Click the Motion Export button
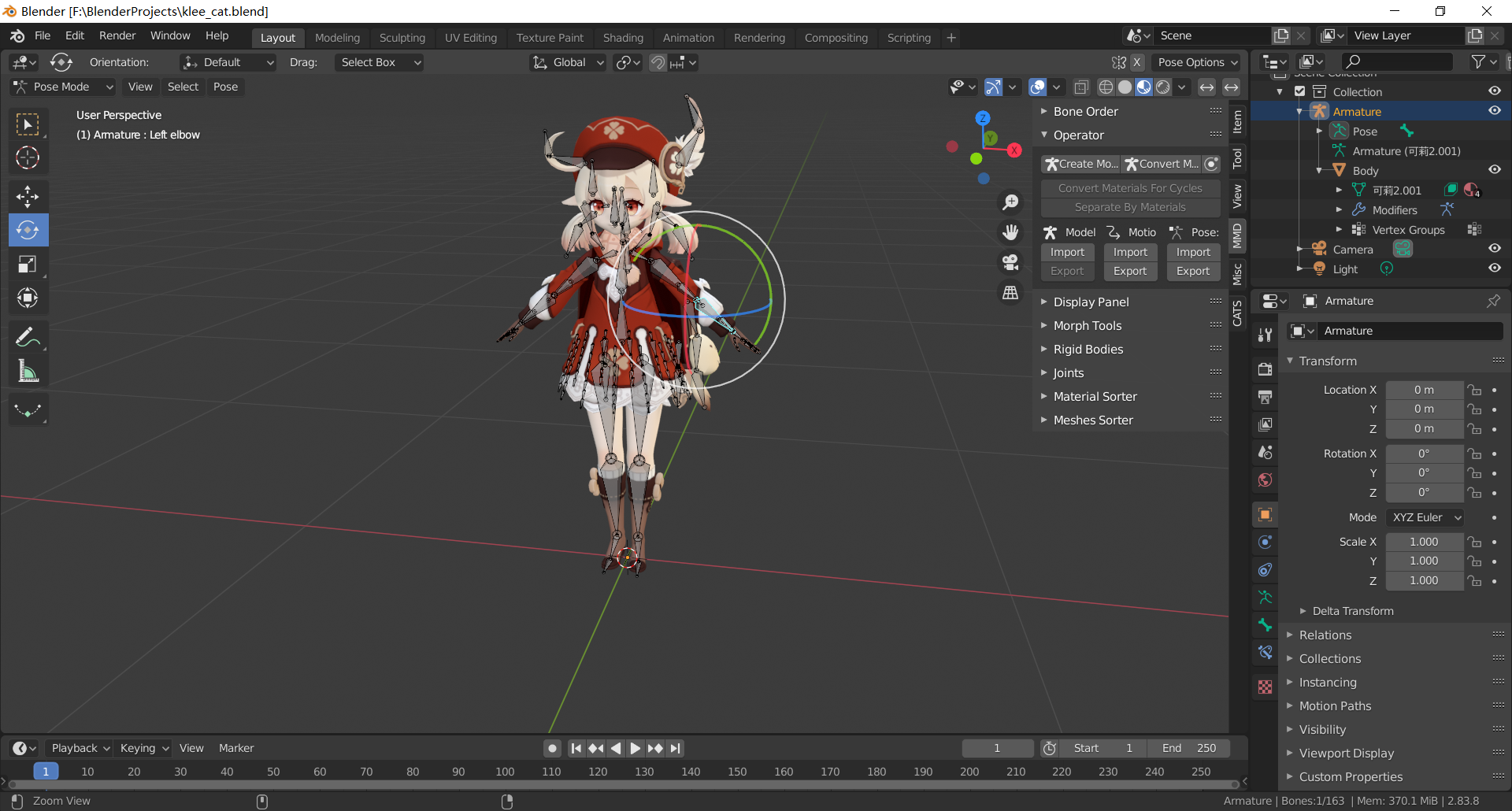 [x=1130, y=271]
